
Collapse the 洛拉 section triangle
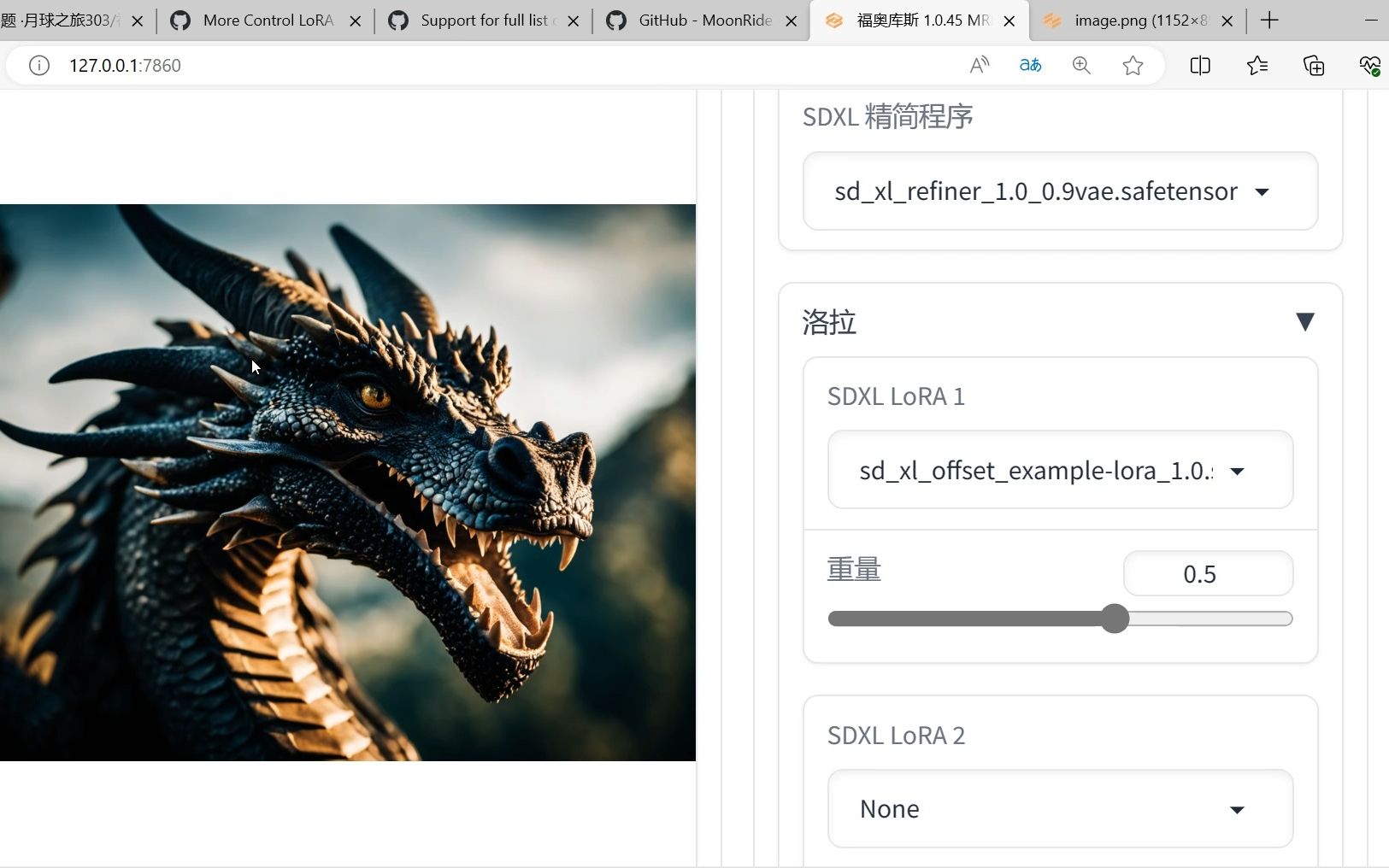pos(1304,321)
